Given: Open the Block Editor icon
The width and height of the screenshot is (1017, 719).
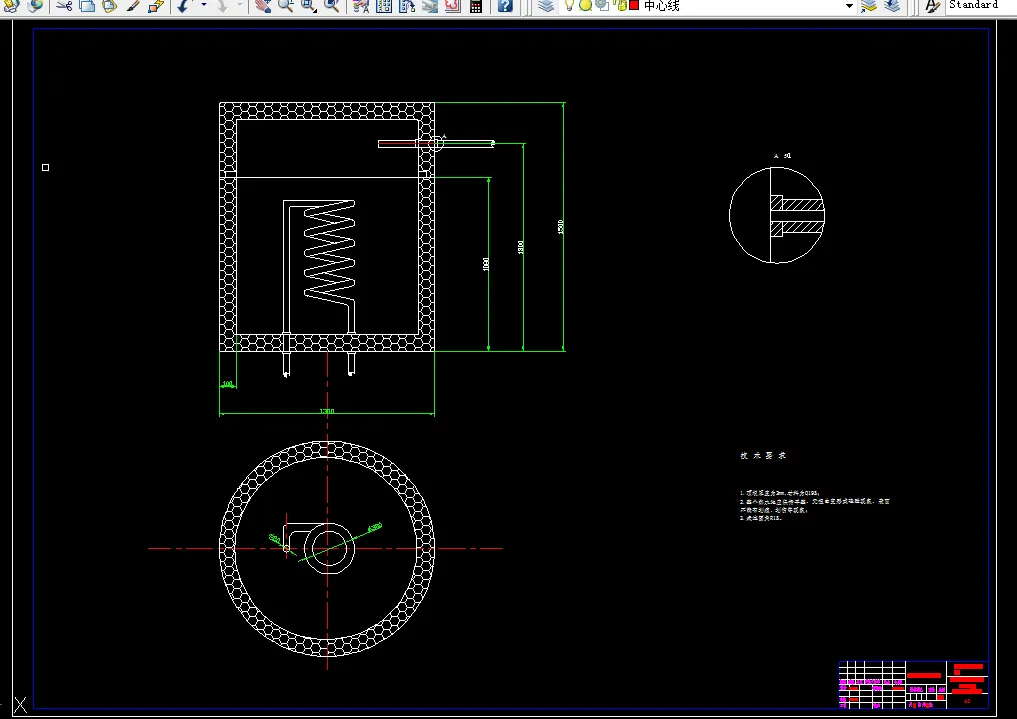Looking at the screenshot, I should (156, 5).
